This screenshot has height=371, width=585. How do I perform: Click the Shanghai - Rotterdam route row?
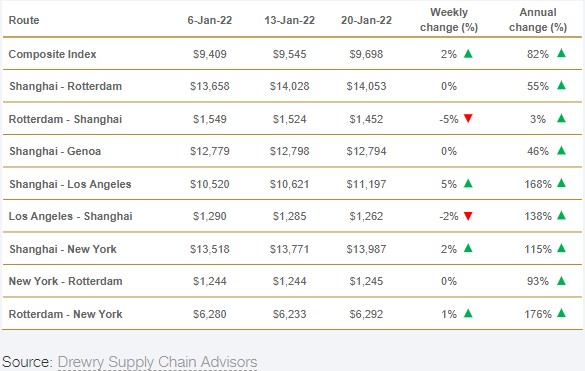(292, 86)
